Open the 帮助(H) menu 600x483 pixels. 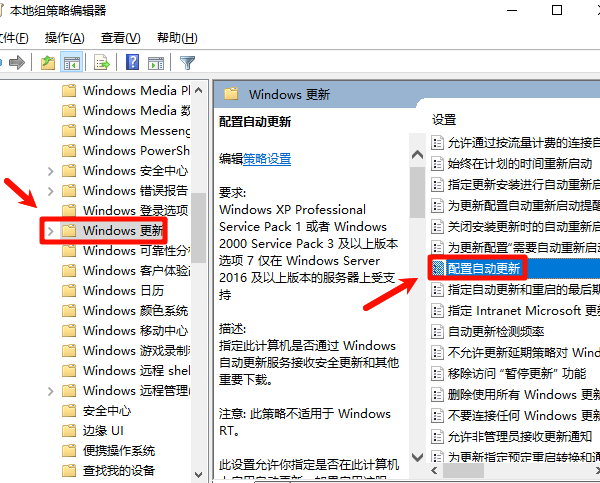tap(177, 38)
